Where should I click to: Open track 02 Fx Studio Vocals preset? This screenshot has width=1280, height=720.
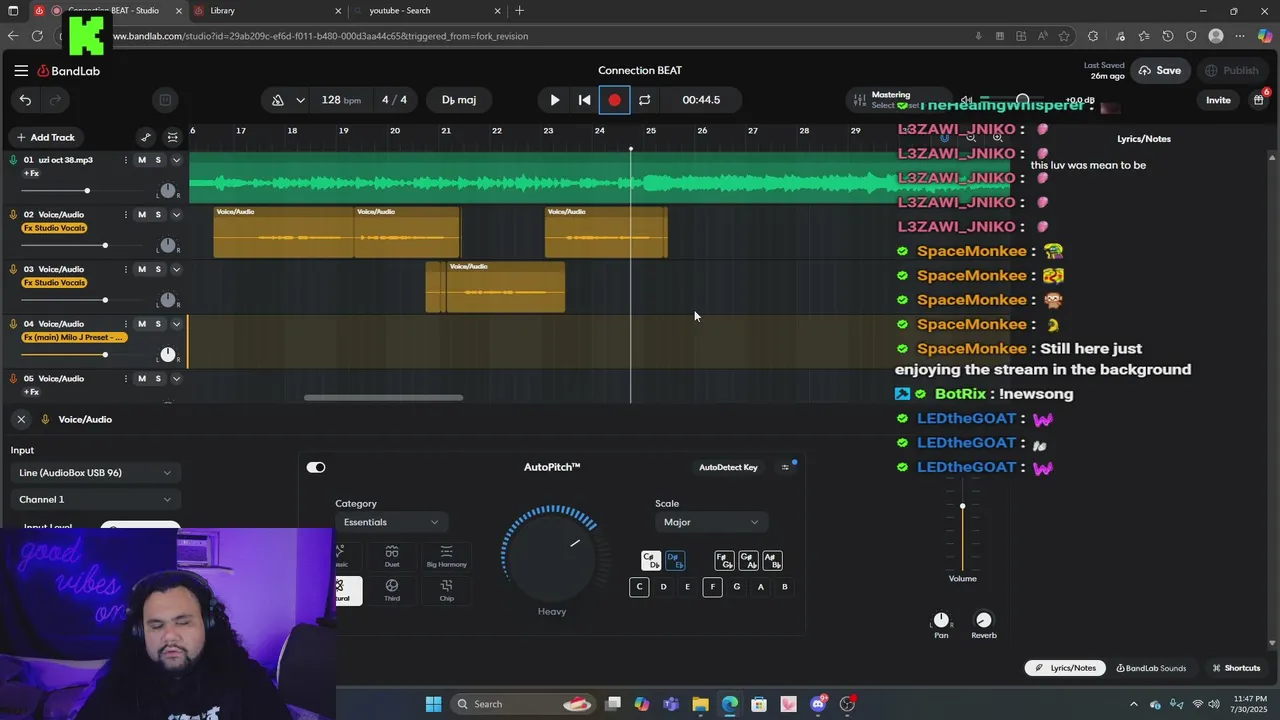pyautogui.click(x=54, y=228)
